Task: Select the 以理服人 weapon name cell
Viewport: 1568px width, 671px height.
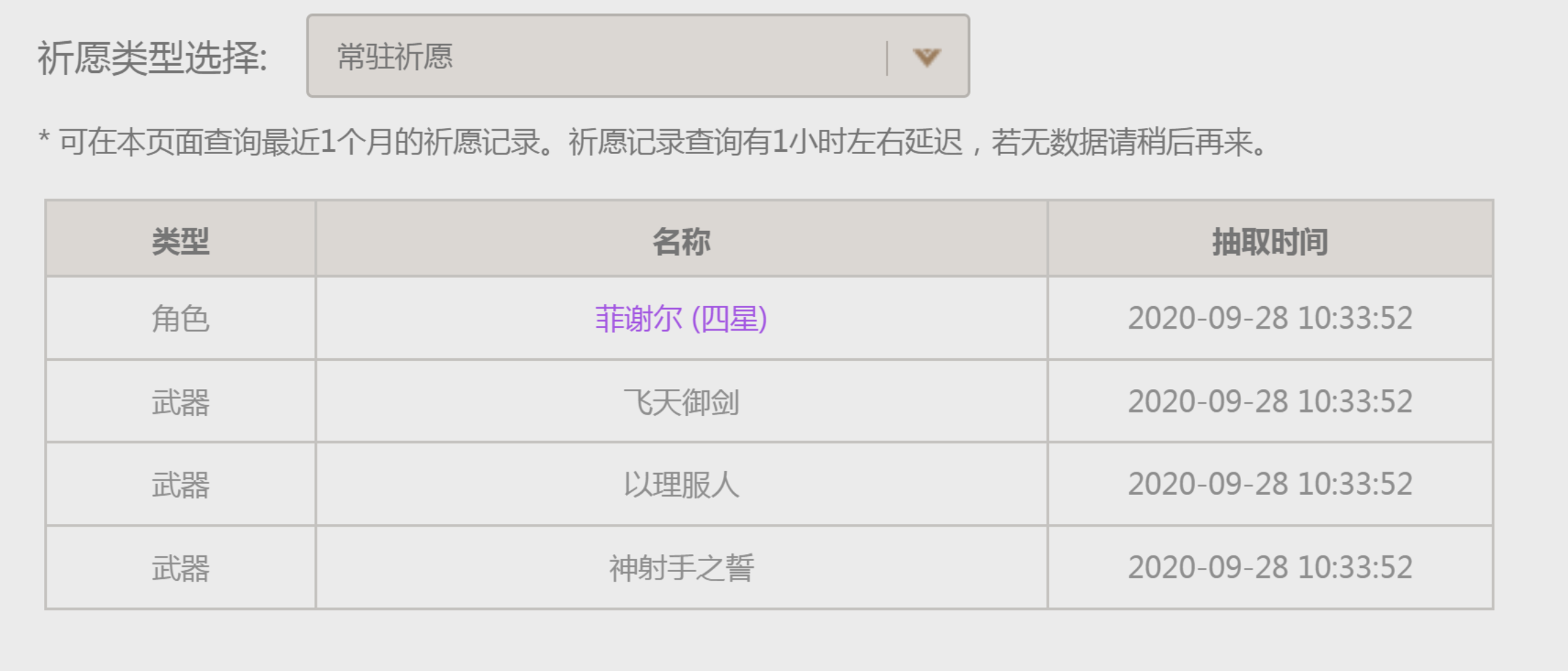Action: coord(682,485)
